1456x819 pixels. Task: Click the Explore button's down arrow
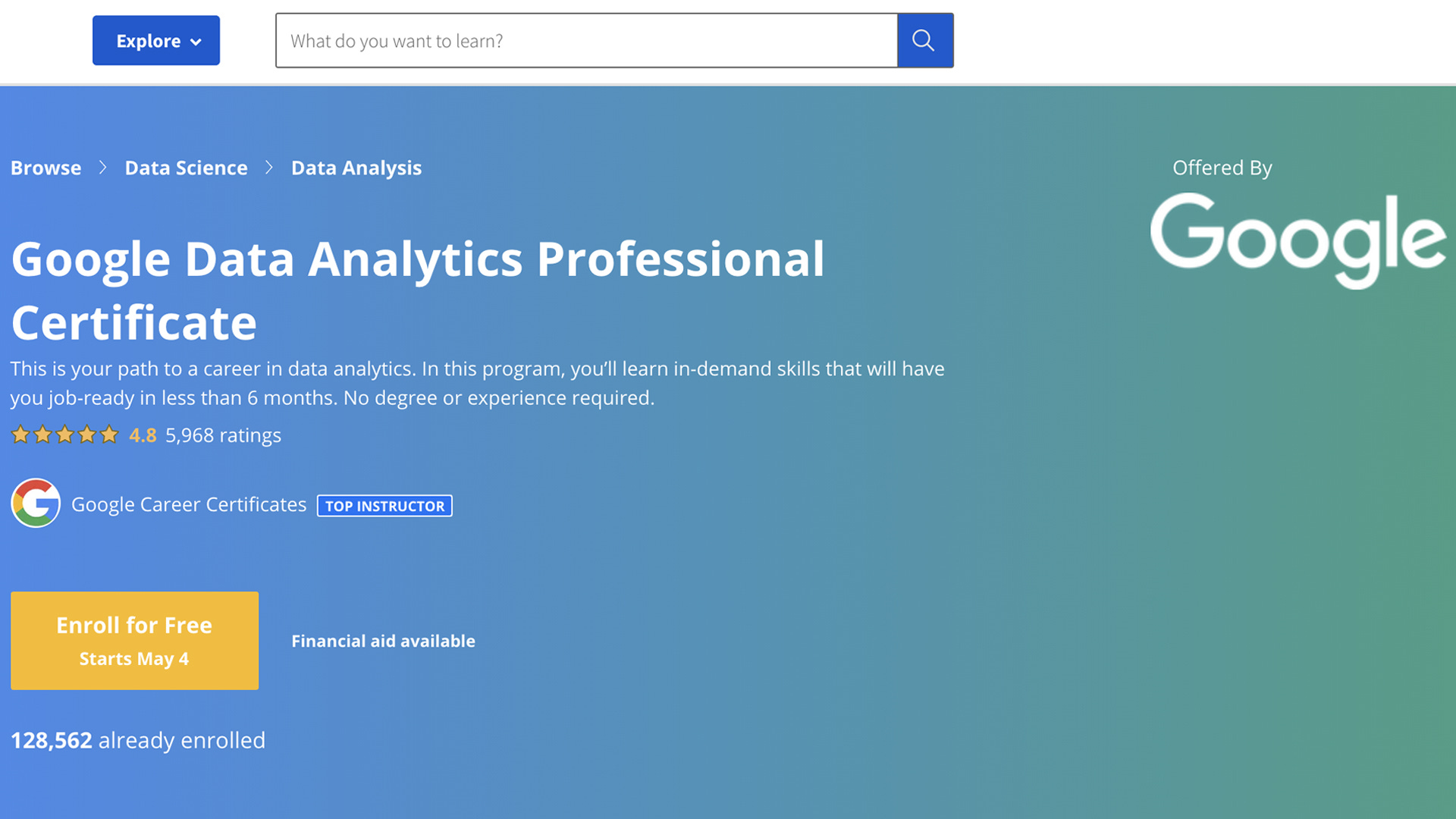click(196, 42)
